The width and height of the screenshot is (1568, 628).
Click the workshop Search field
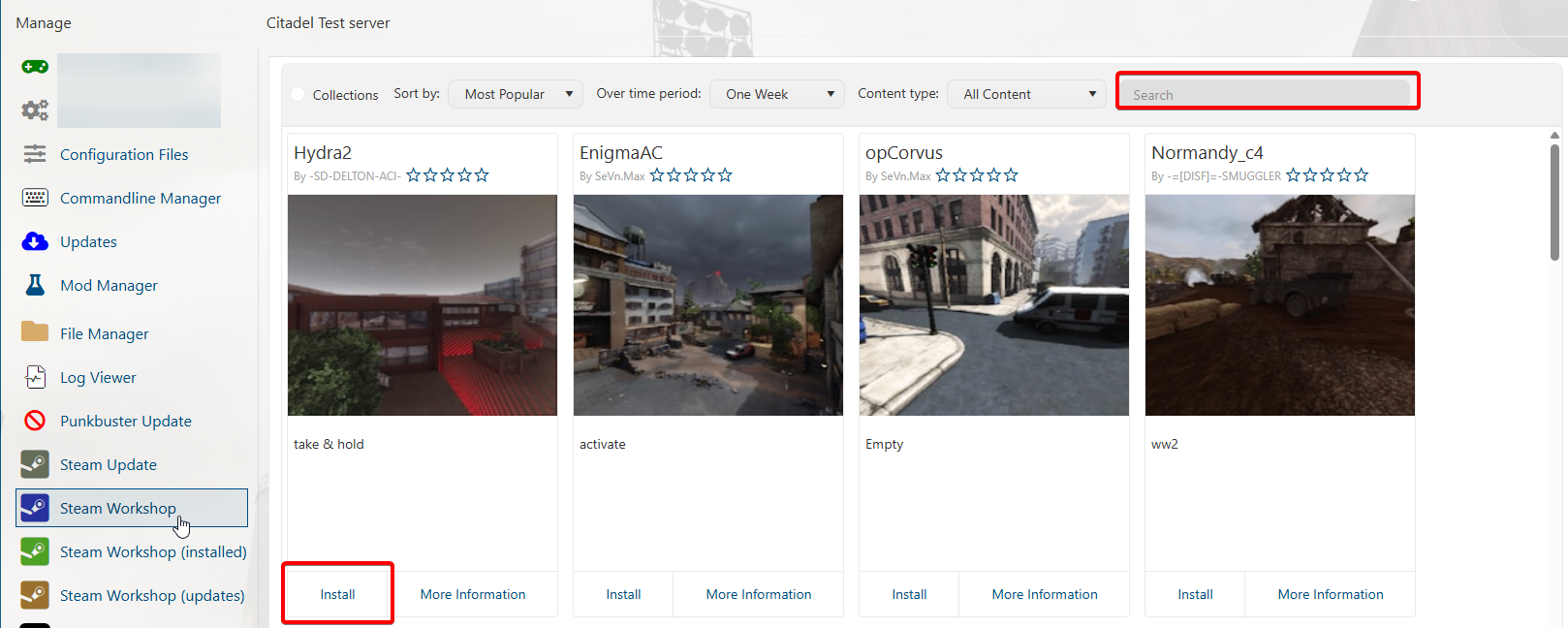pyautogui.click(x=1267, y=94)
